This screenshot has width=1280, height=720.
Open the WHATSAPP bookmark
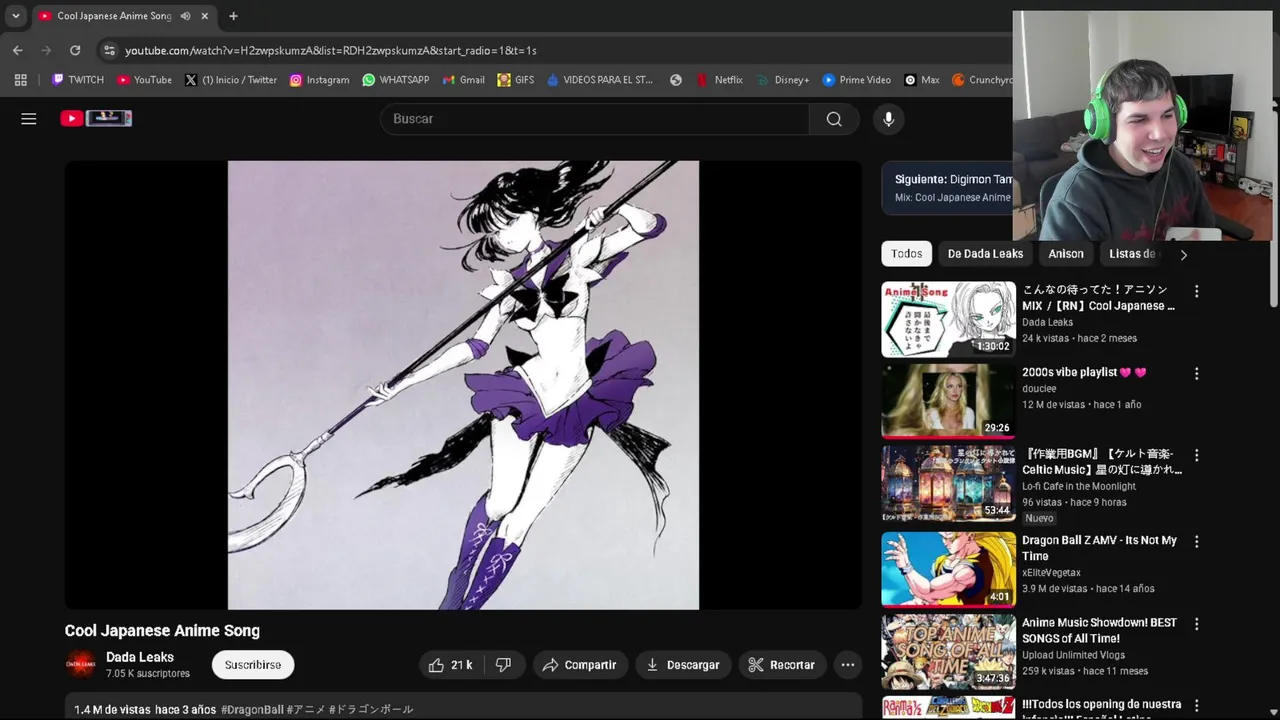(395, 80)
